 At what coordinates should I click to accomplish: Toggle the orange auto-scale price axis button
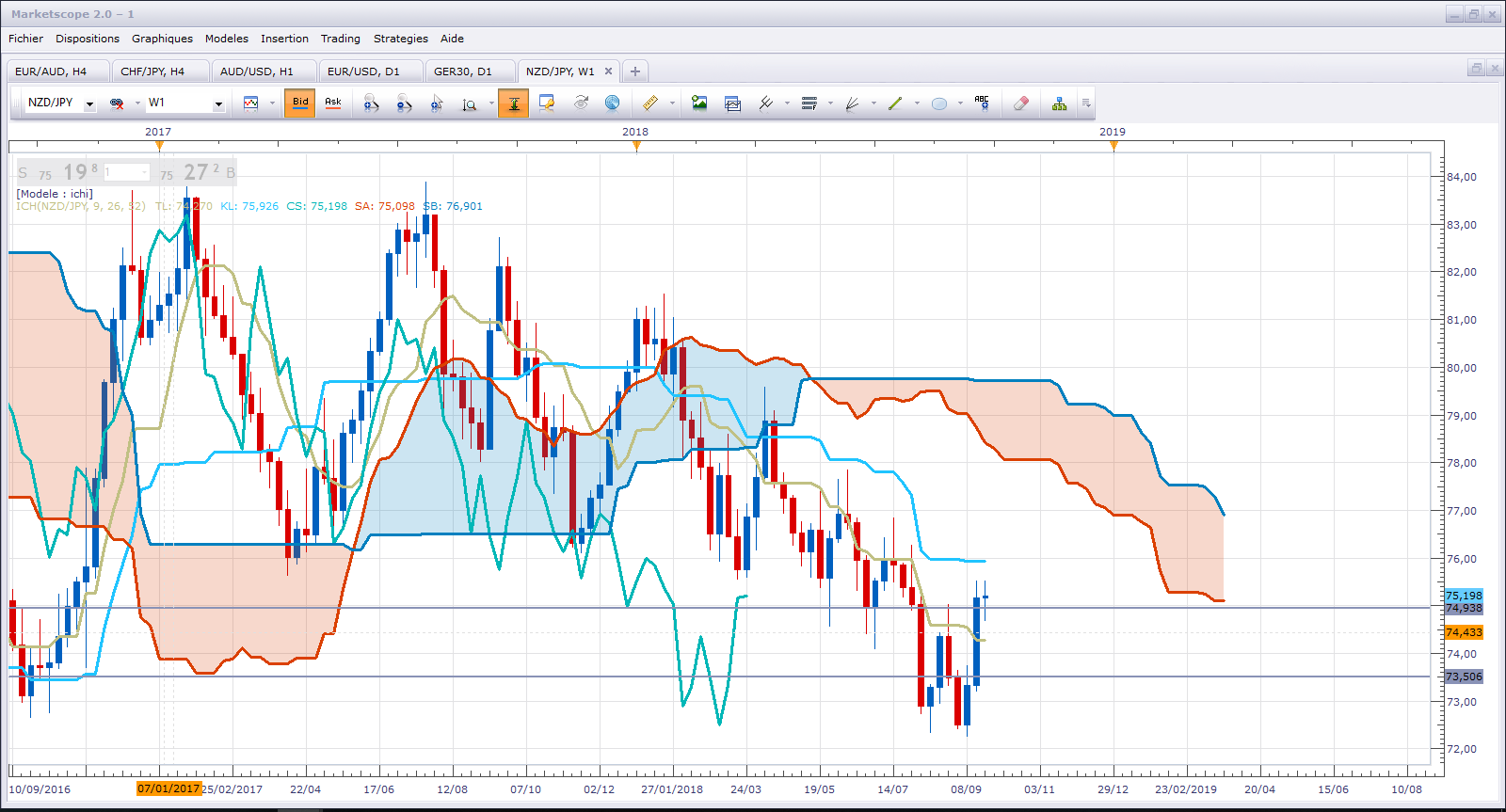click(513, 103)
